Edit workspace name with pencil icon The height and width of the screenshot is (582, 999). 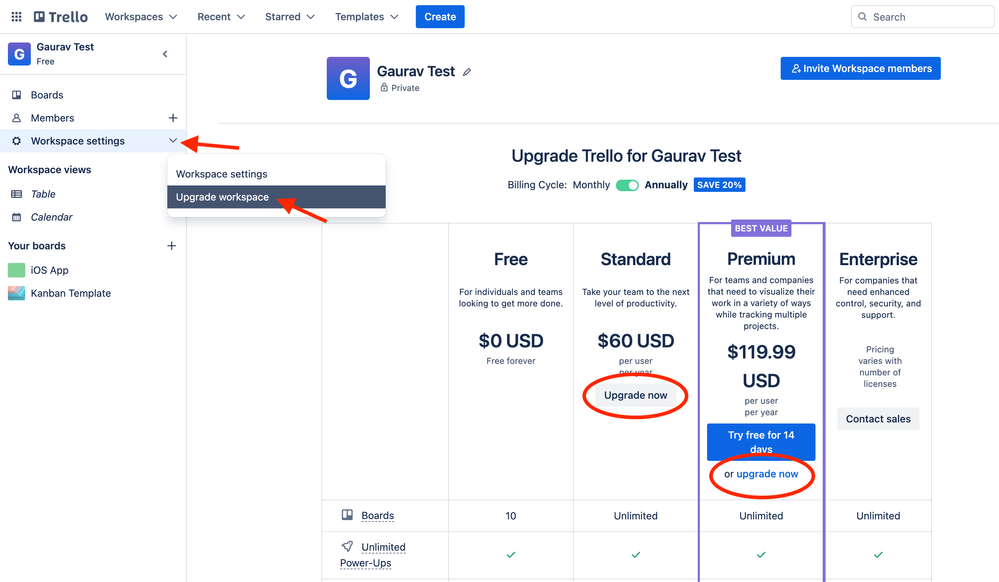pyautogui.click(x=467, y=72)
